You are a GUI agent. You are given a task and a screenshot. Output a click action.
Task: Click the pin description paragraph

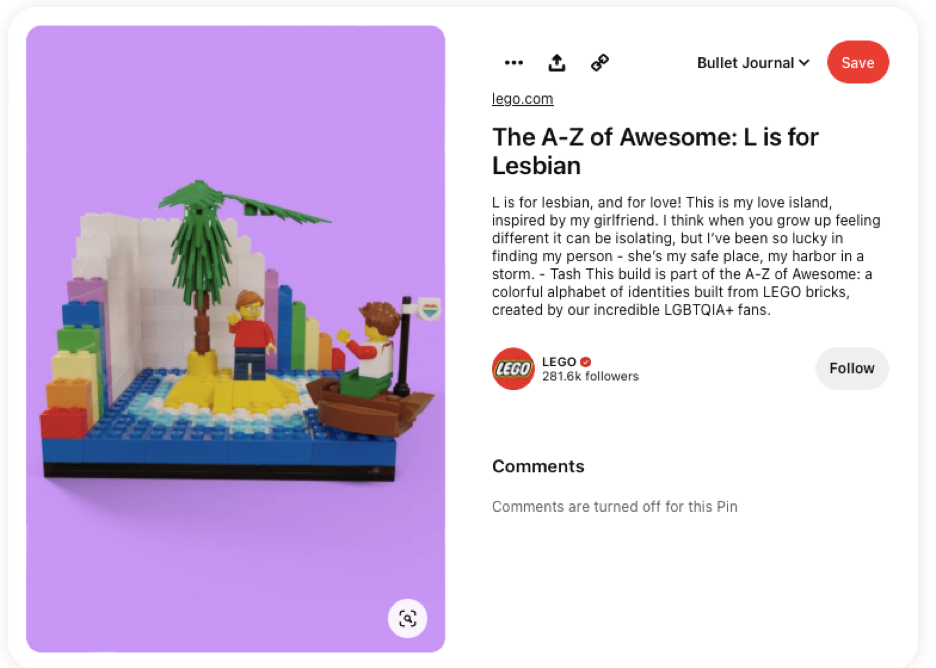click(686, 256)
